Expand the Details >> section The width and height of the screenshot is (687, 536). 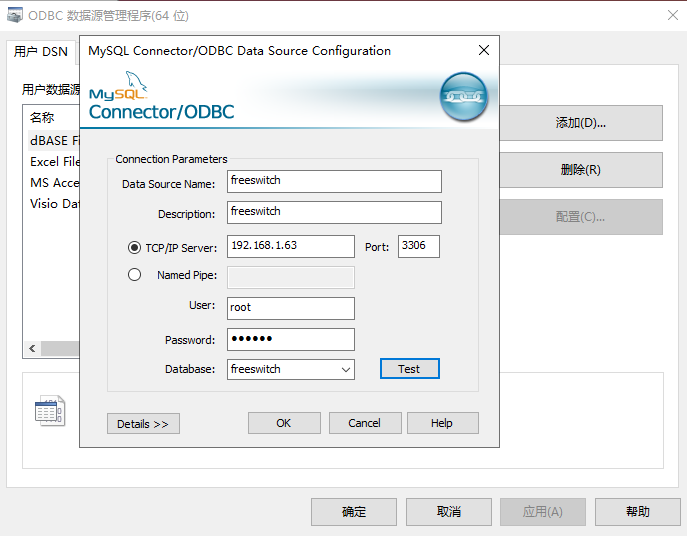point(143,424)
